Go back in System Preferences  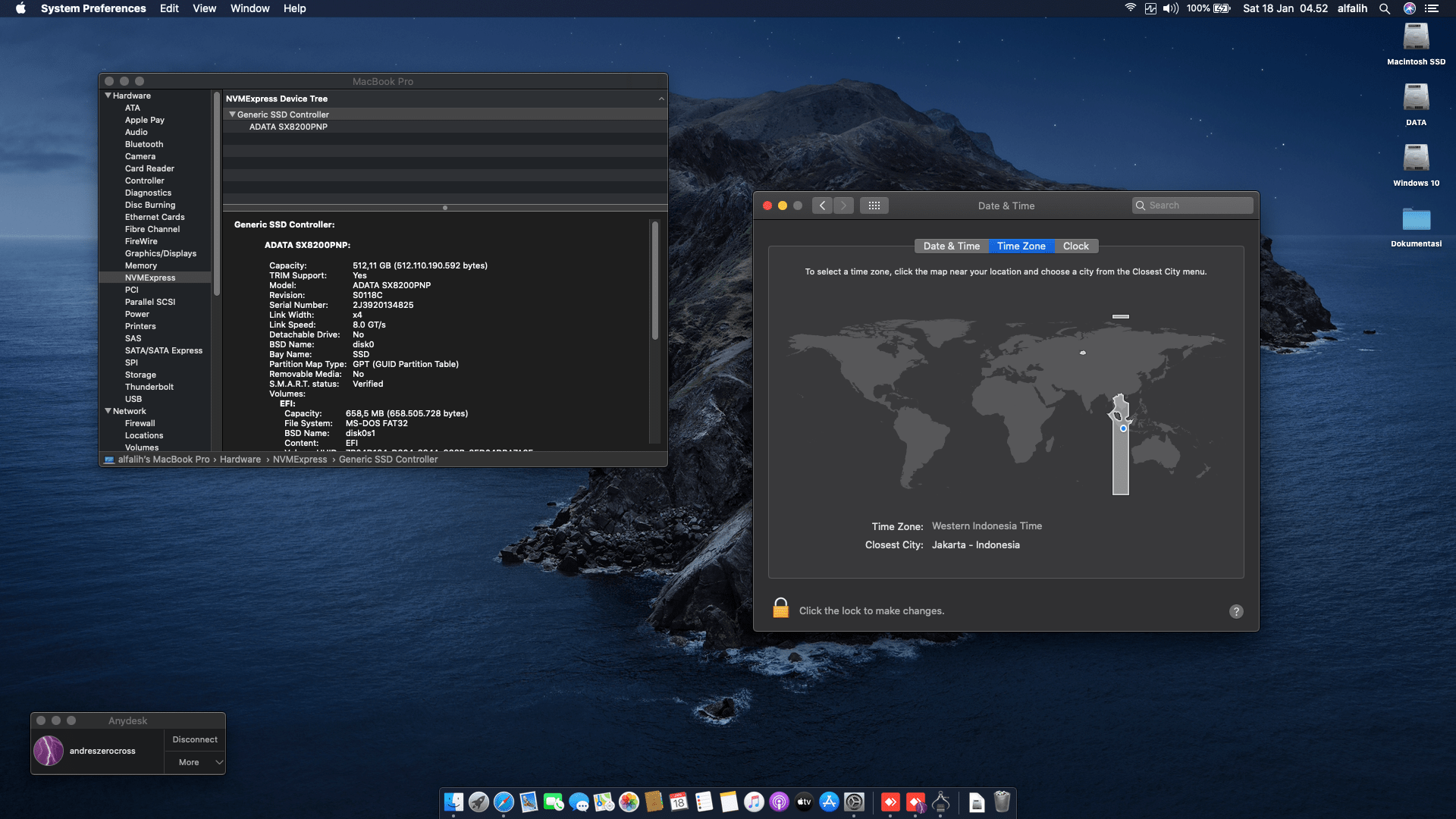point(822,206)
